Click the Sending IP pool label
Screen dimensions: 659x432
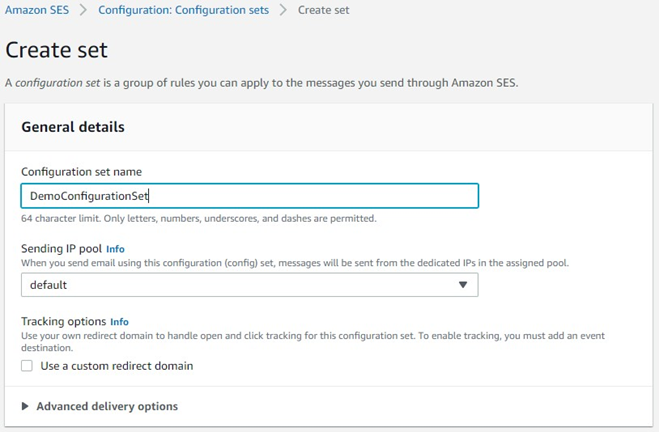pyautogui.click(x=60, y=248)
